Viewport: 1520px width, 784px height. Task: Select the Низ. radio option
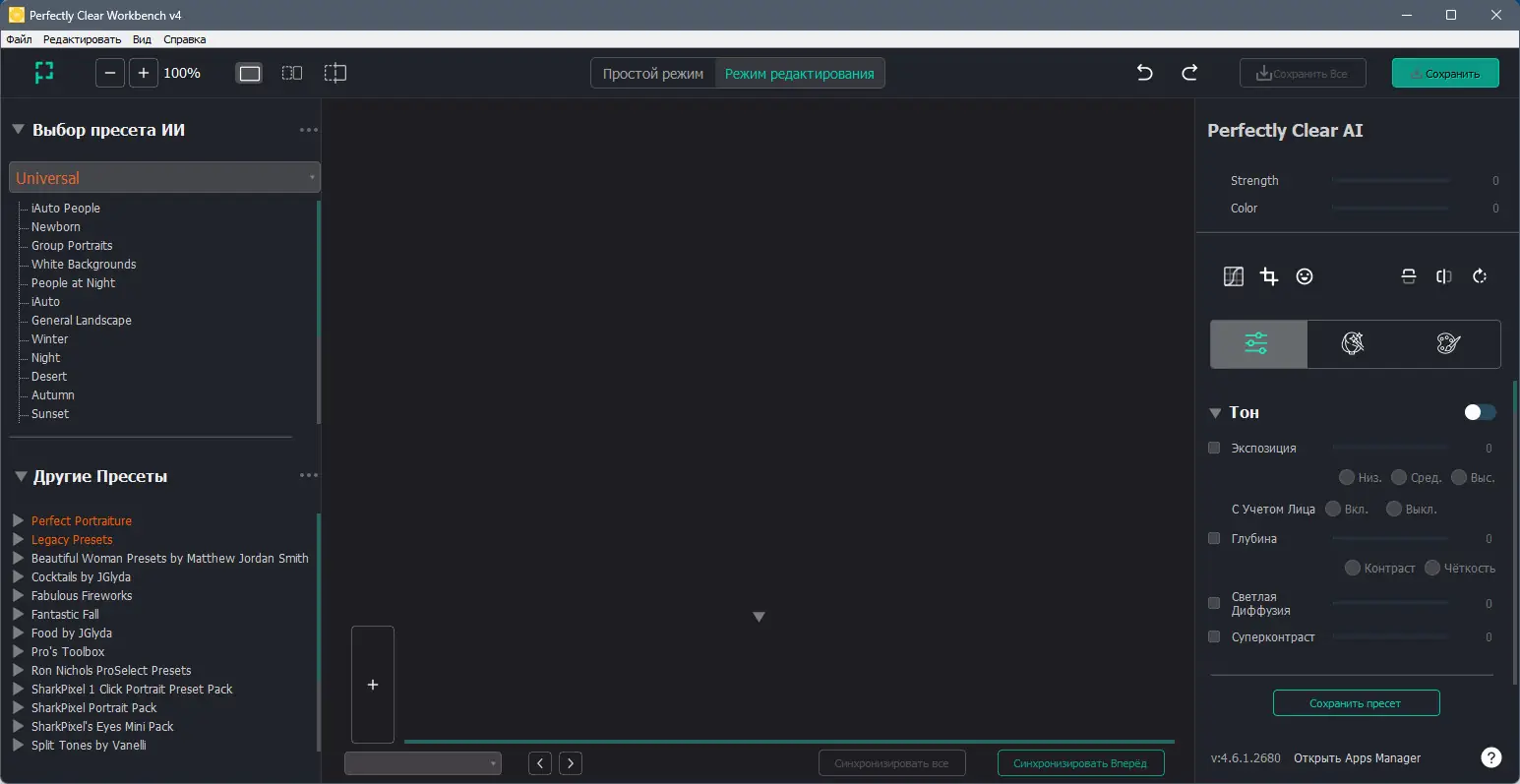1347,477
